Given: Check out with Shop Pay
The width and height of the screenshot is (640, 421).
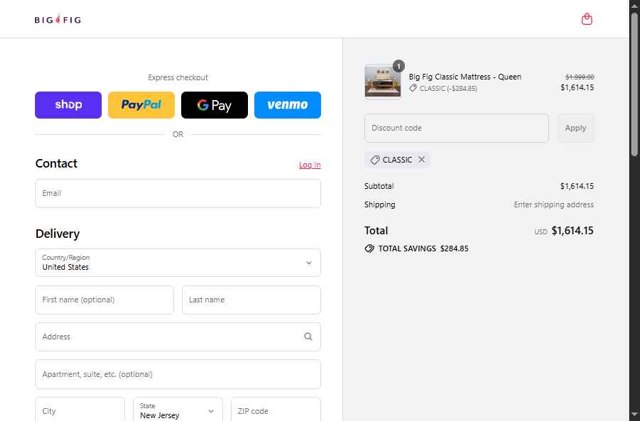Looking at the screenshot, I should [68, 105].
